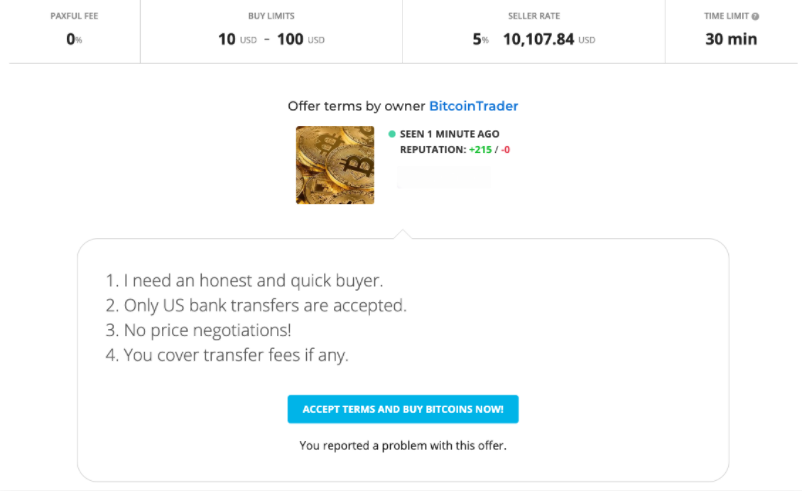Open the bitcoin coins avatar image
Viewport: 802px width, 491px height.
(x=335, y=165)
